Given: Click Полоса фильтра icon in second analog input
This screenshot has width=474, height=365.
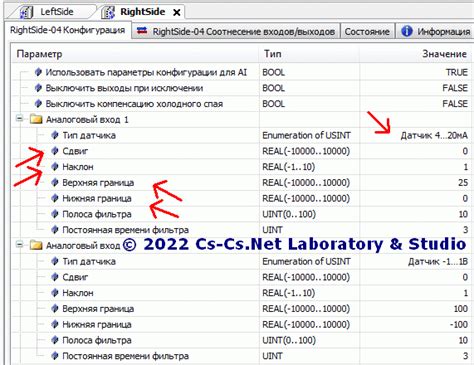Looking at the screenshot, I should click(x=55, y=340).
